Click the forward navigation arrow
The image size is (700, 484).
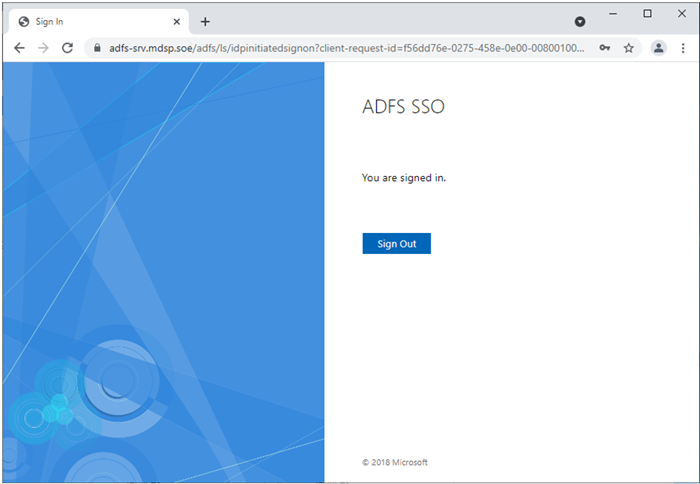[x=43, y=48]
